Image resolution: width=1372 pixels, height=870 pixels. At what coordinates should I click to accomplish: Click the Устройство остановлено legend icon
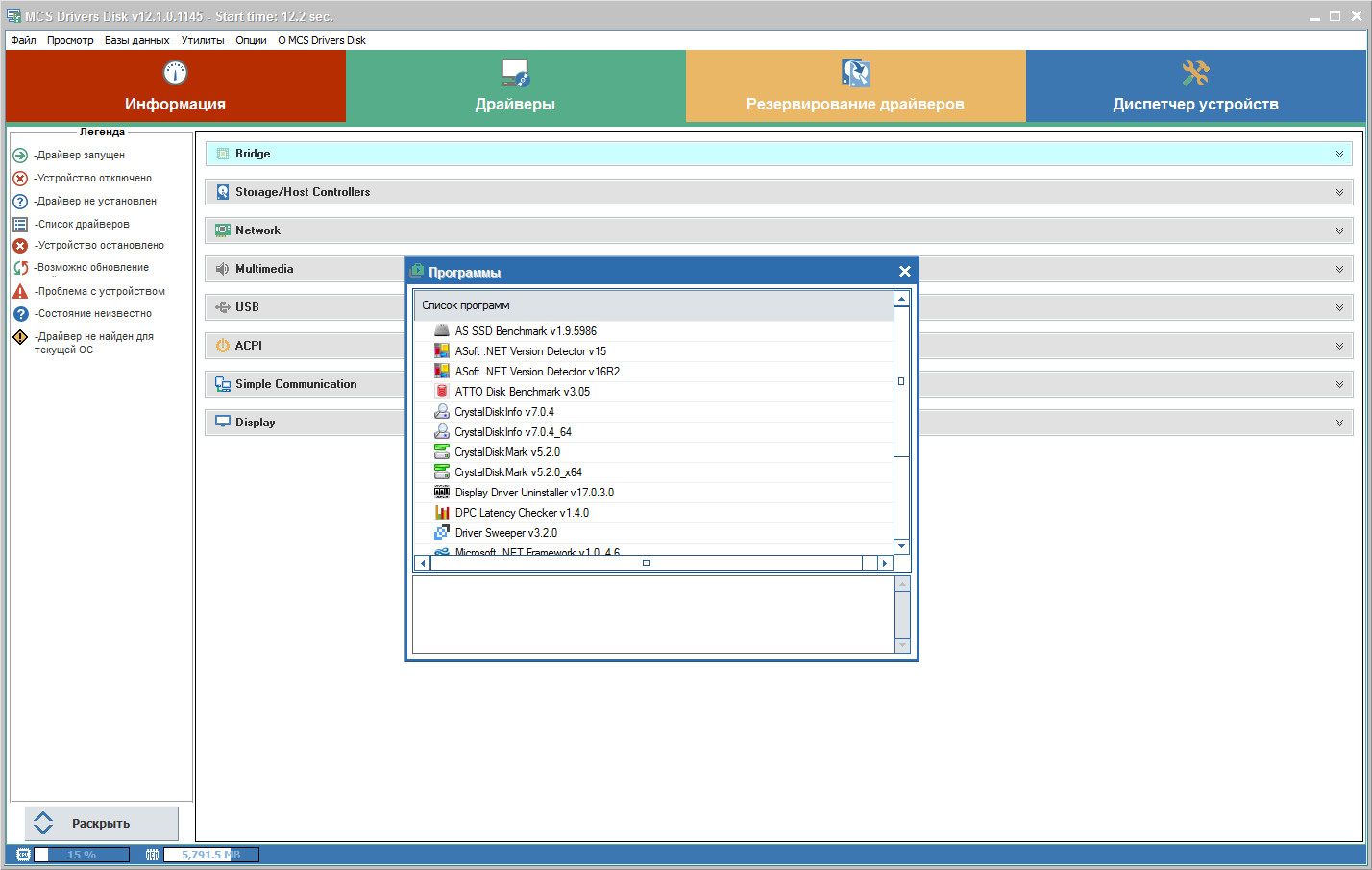click(x=20, y=246)
